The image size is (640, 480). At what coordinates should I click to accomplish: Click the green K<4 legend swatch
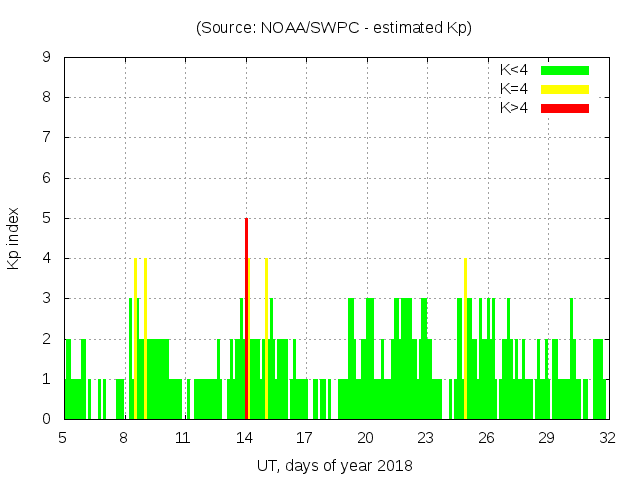tap(565, 70)
